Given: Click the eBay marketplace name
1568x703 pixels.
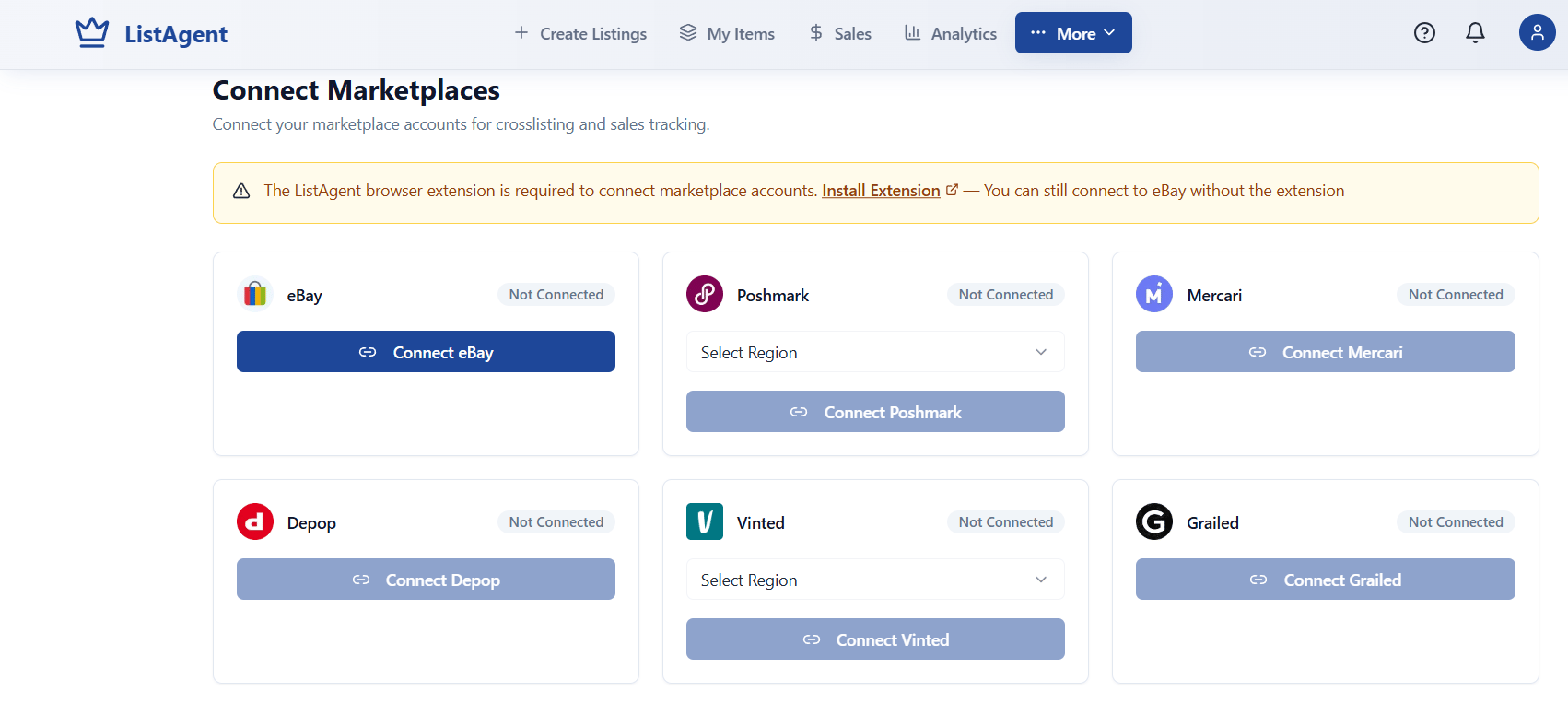Looking at the screenshot, I should (x=304, y=296).
